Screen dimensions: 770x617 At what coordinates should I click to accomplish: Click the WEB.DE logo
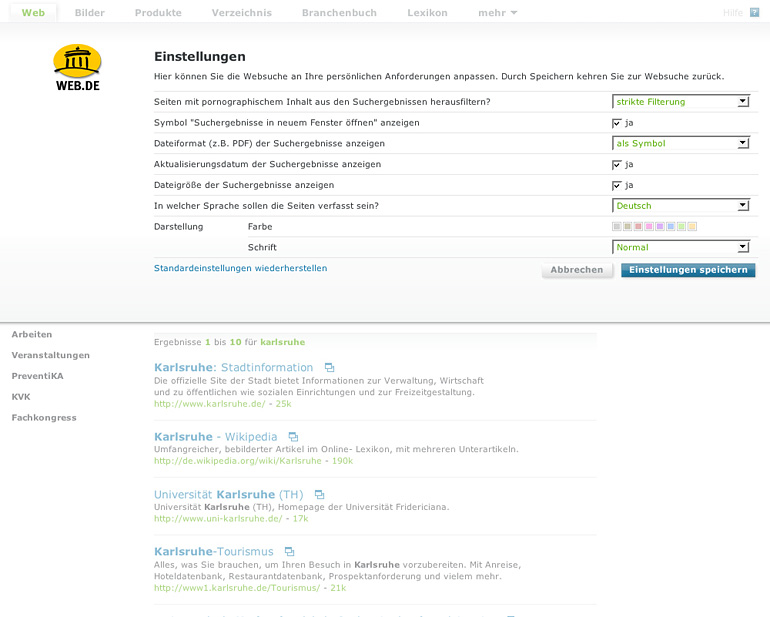click(x=78, y=68)
